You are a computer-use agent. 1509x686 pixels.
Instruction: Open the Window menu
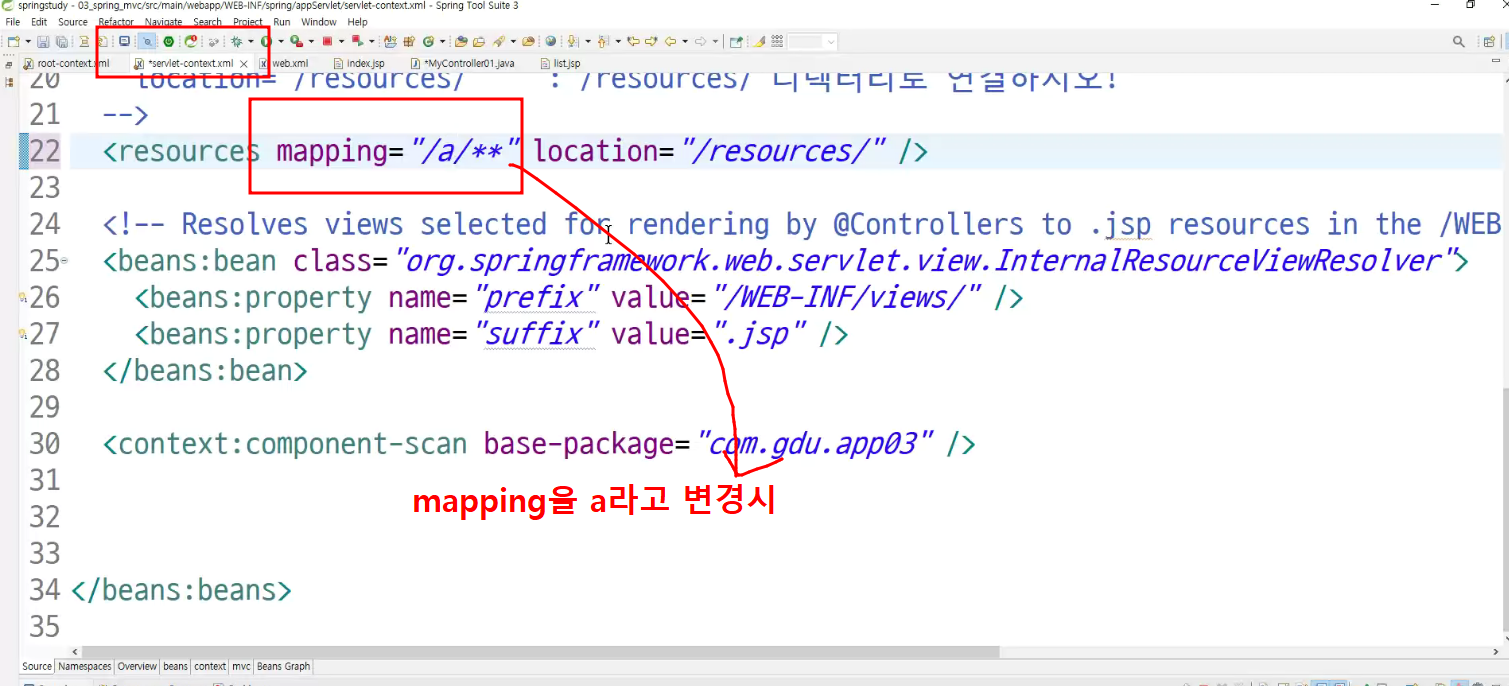click(319, 22)
